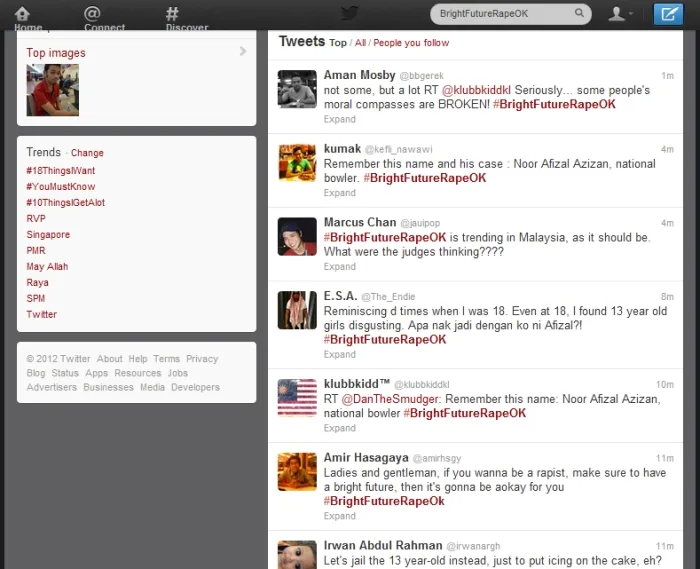
Task: Click the blue compose tweet icon
Action: pos(667,14)
